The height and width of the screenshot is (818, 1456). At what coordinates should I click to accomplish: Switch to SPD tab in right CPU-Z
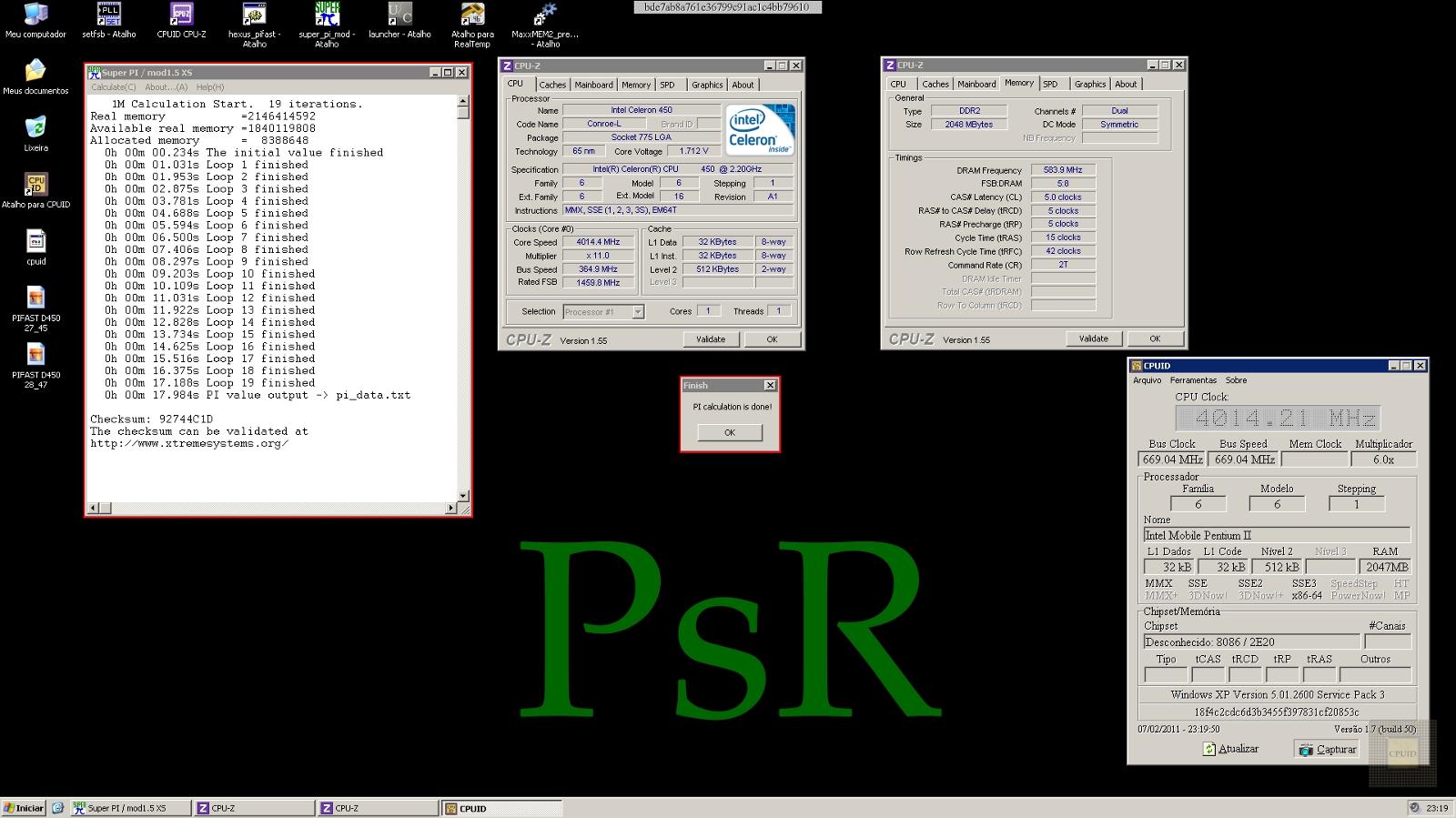point(1051,84)
